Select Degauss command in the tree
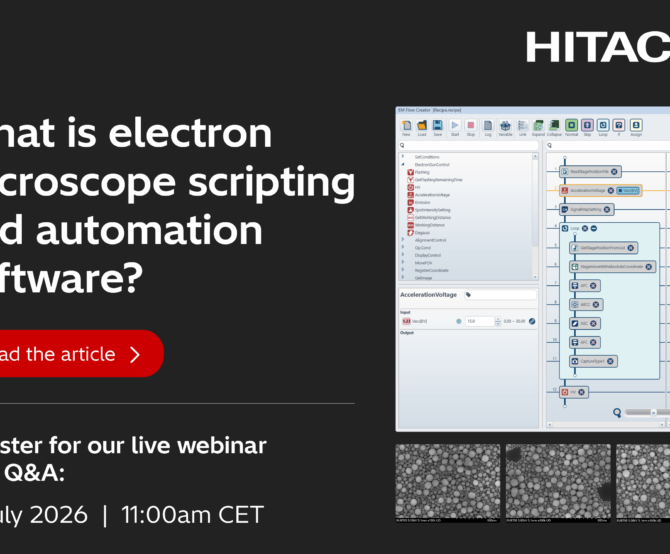Viewport: 670px width, 554px height. [x=419, y=233]
